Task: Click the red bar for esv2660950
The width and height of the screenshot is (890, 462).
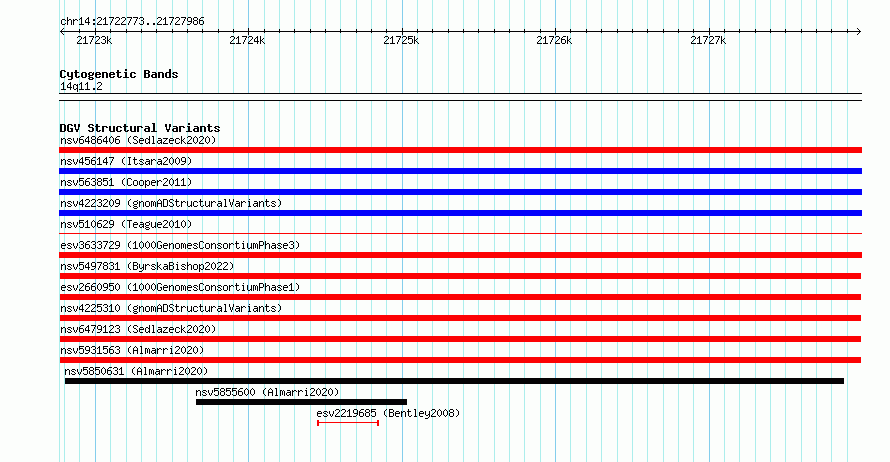Action: 460,297
